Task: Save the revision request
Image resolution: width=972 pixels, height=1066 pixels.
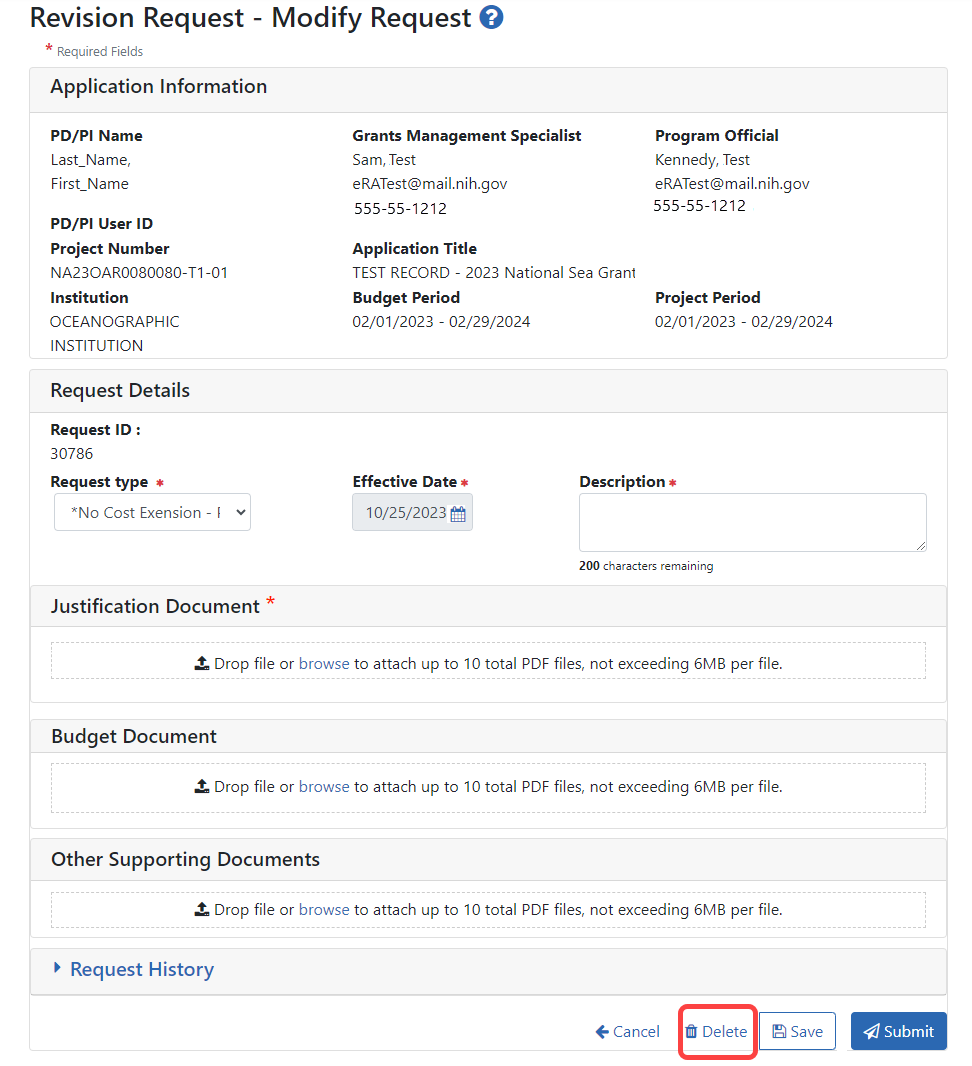Action: point(797,1031)
